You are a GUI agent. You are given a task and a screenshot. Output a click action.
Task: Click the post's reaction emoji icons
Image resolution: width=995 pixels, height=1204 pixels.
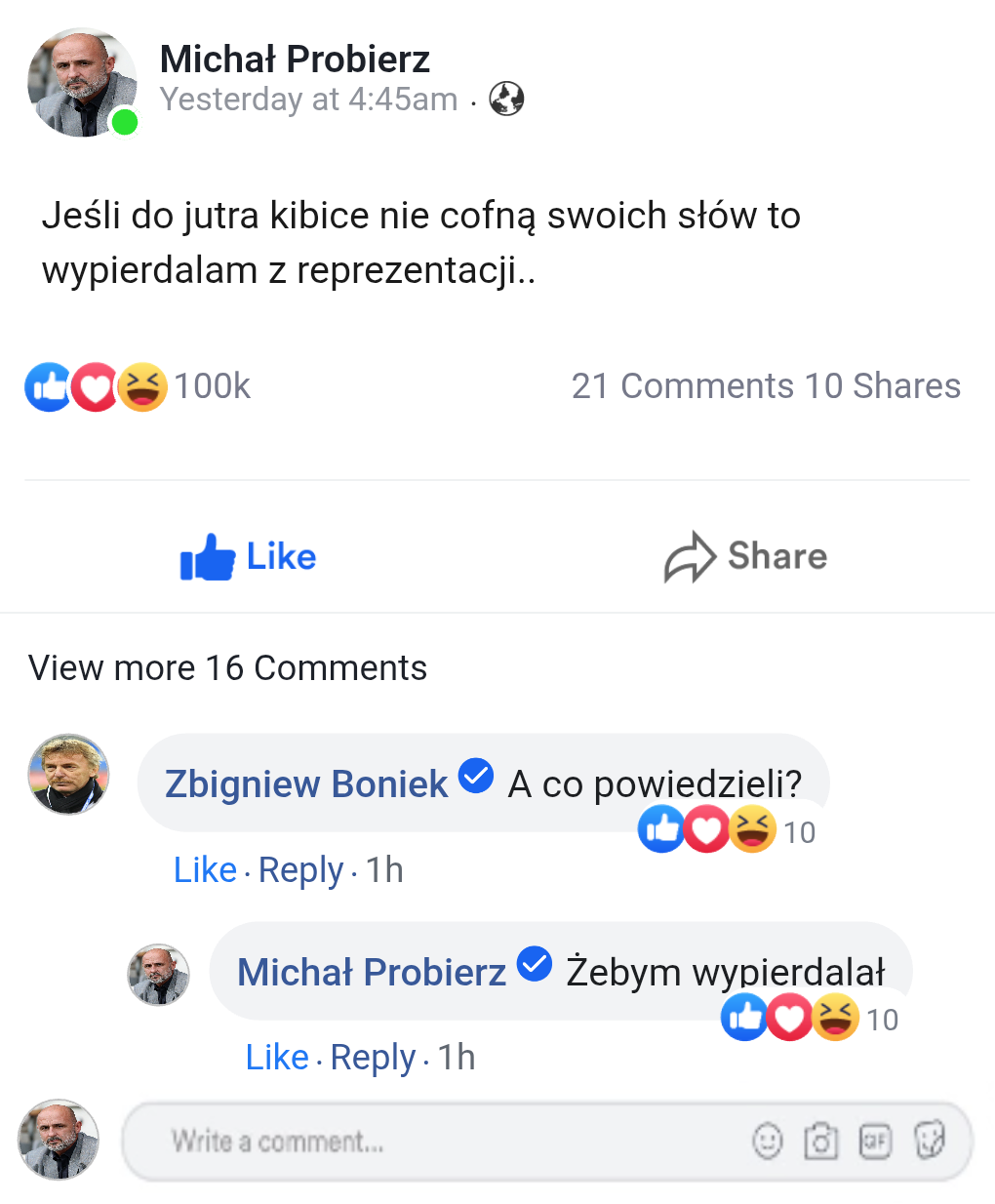tap(96, 386)
